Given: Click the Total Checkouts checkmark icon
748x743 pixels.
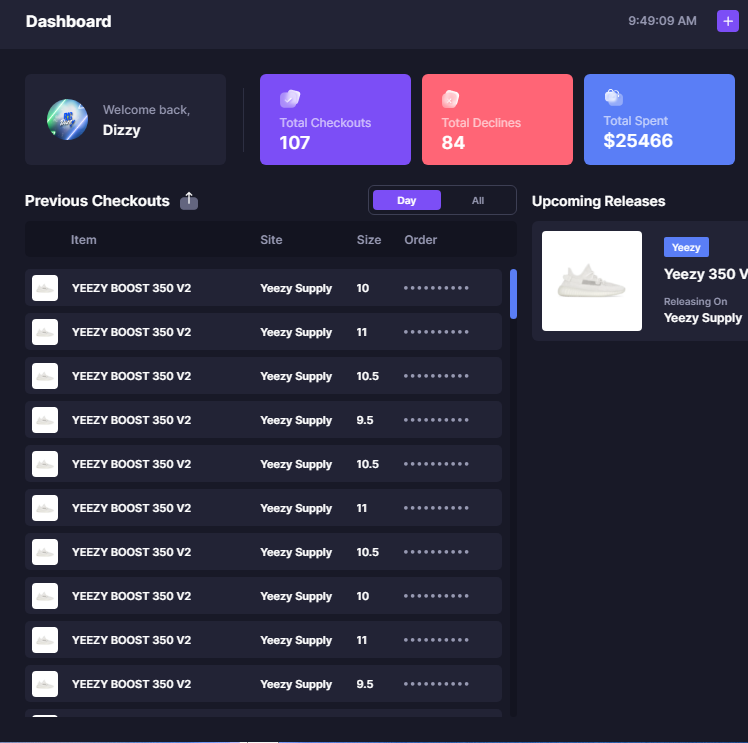Looking at the screenshot, I should (290, 99).
